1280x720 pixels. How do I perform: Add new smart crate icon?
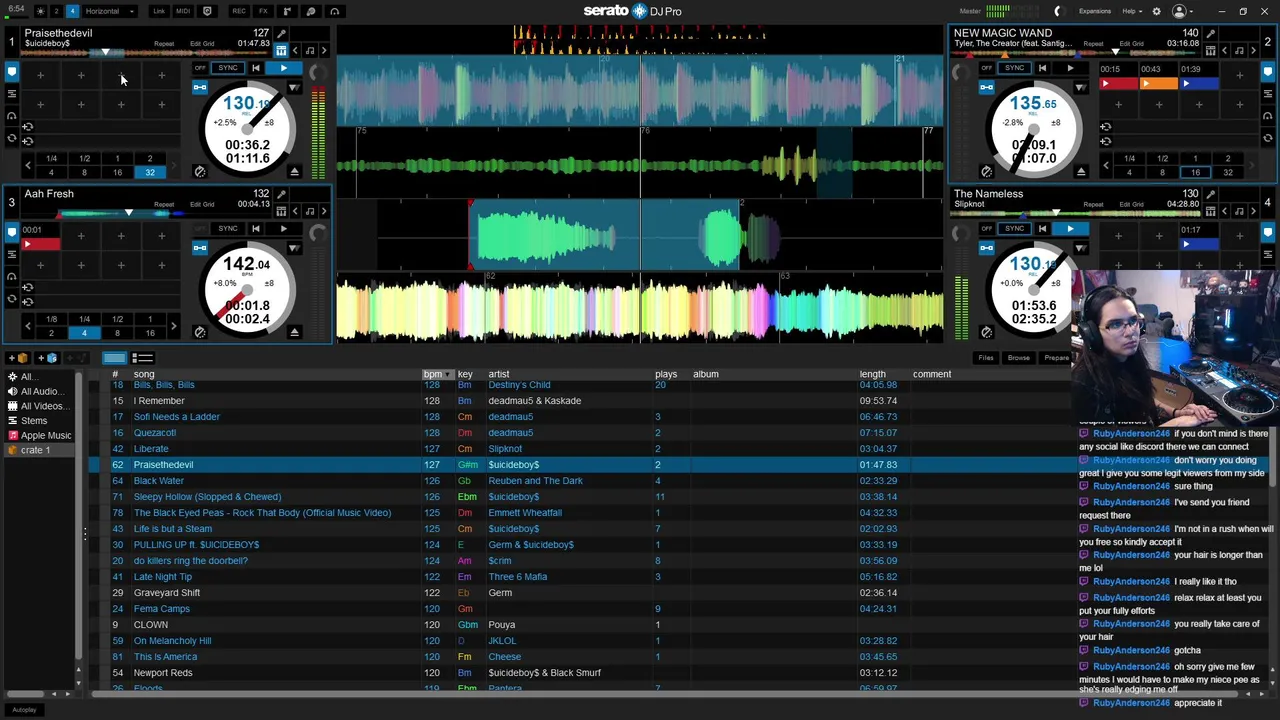click(47, 358)
